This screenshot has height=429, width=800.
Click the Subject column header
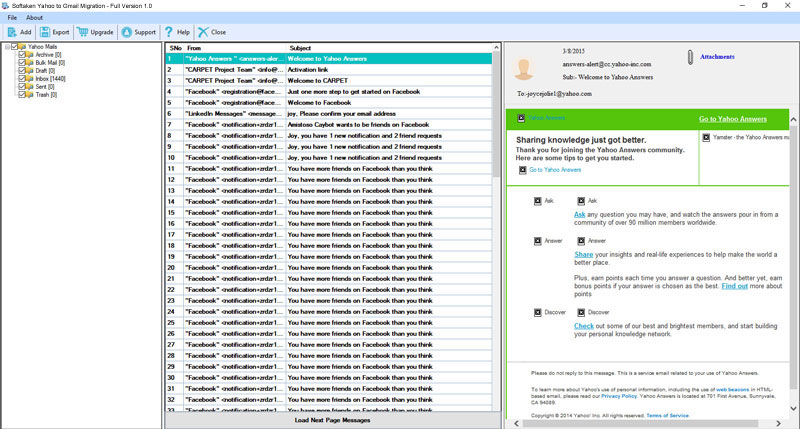(x=388, y=48)
